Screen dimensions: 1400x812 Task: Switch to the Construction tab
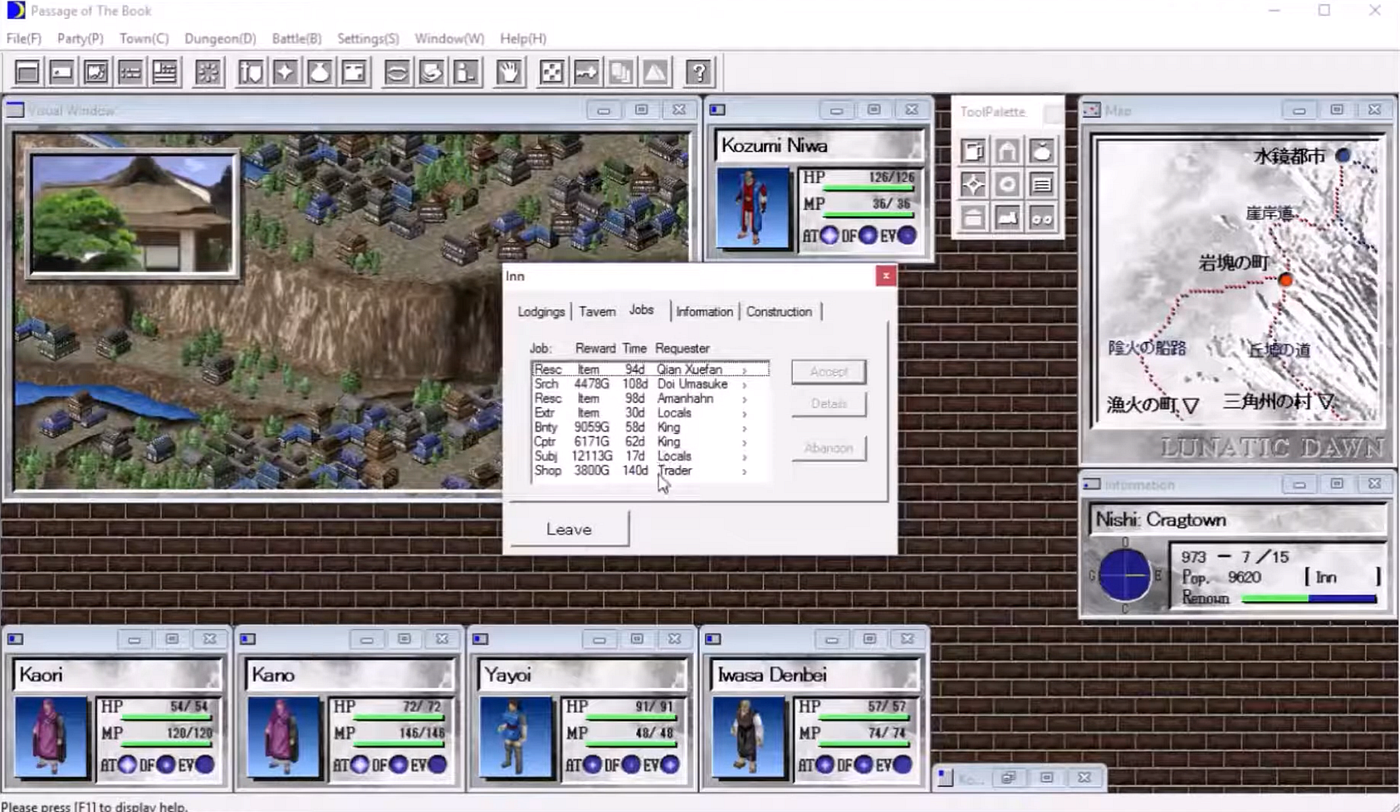click(779, 312)
